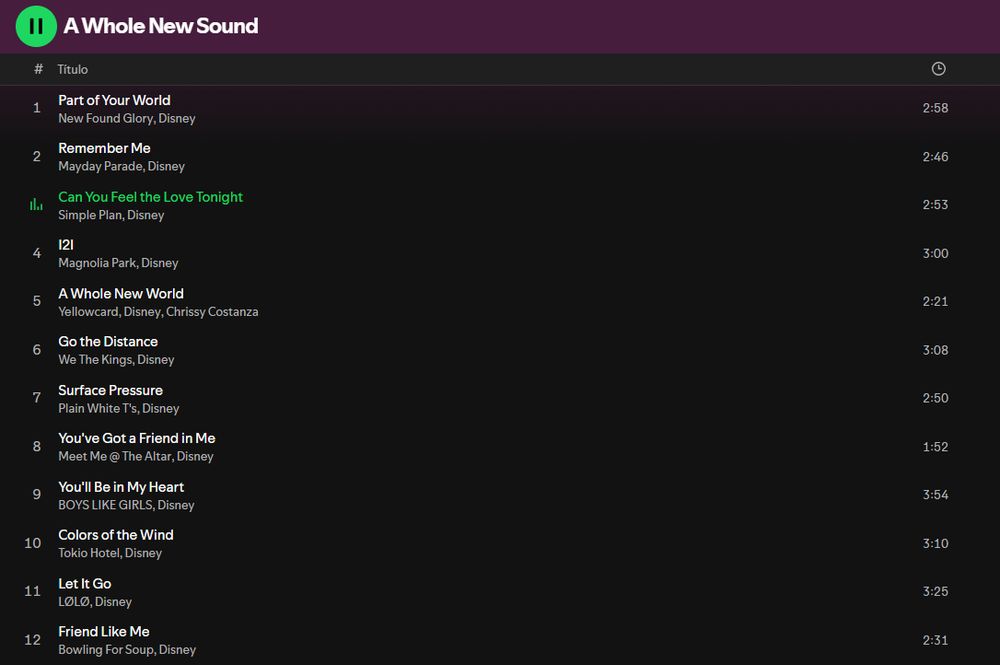Click track number 5
The image size is (1000, 665).
pyautogui.click(x=36, y=301)
